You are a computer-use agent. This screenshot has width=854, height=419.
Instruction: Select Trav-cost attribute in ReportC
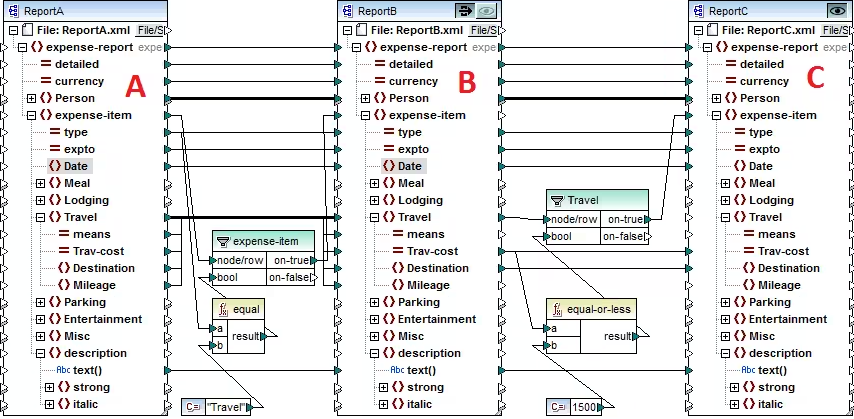[783, 251]
